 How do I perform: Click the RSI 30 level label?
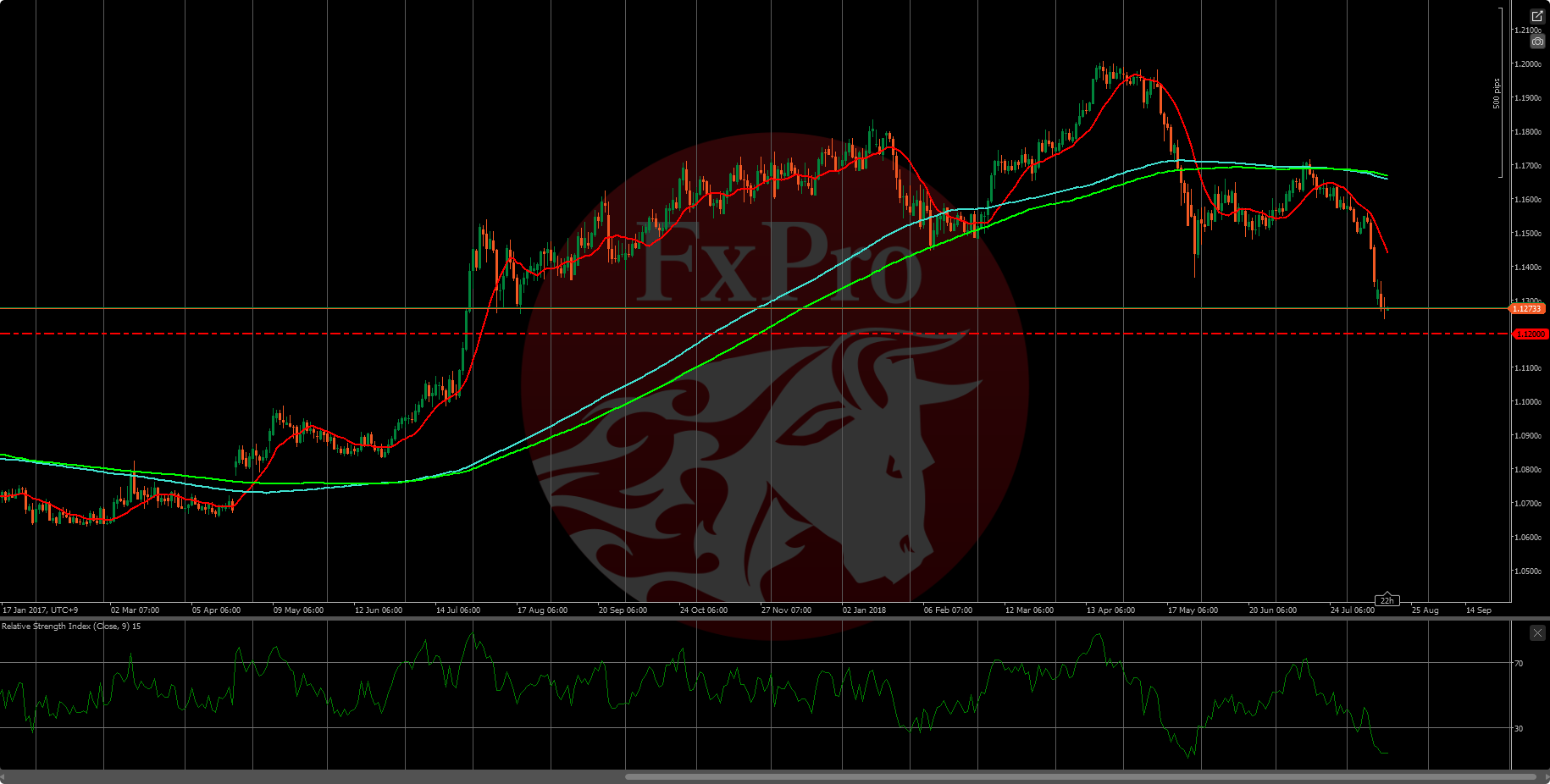click(x=1519, y=728)
